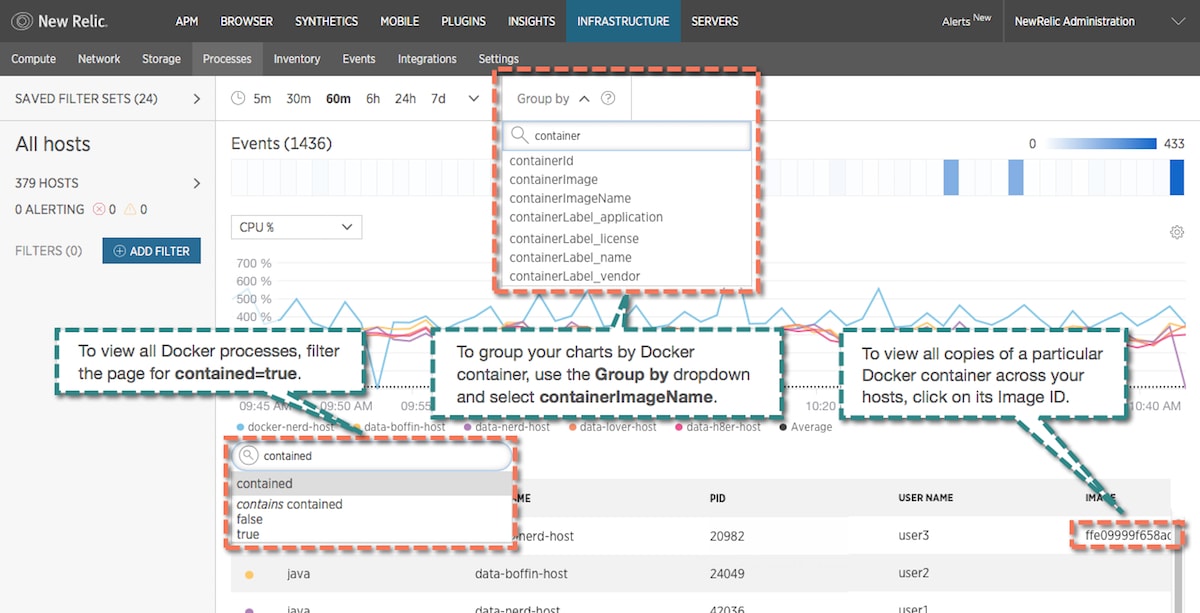Screen dimensions: 1200x613
Task: Open the CPU % metric dropdown
Action: pyautogui.click(x=296, y=227)
